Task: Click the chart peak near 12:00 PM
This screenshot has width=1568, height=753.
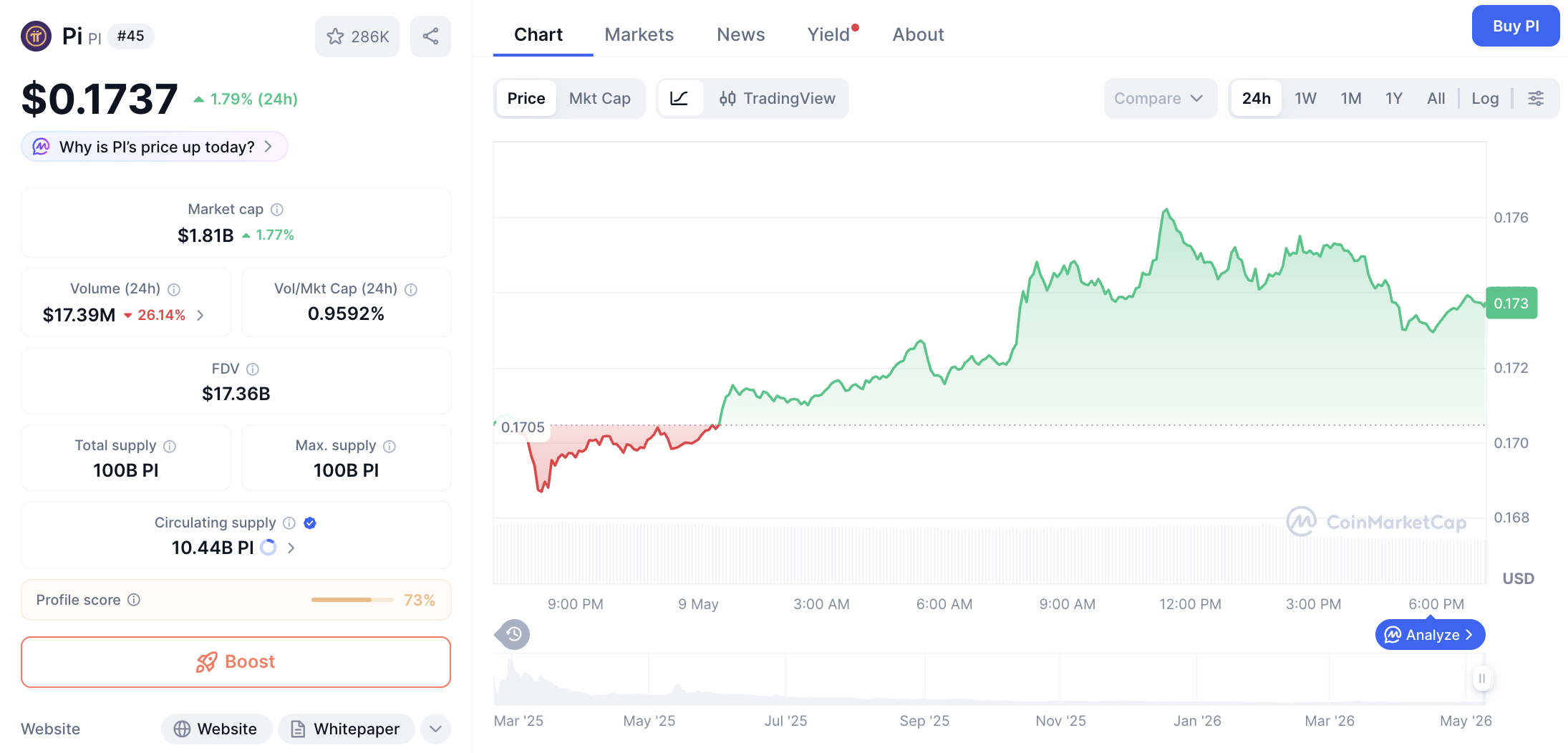Action: [1166, 210]
